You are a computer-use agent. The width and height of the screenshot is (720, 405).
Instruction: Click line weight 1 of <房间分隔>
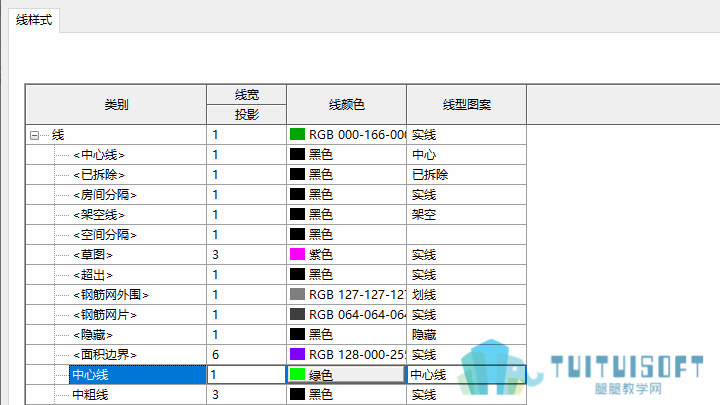tap(247, 195)
